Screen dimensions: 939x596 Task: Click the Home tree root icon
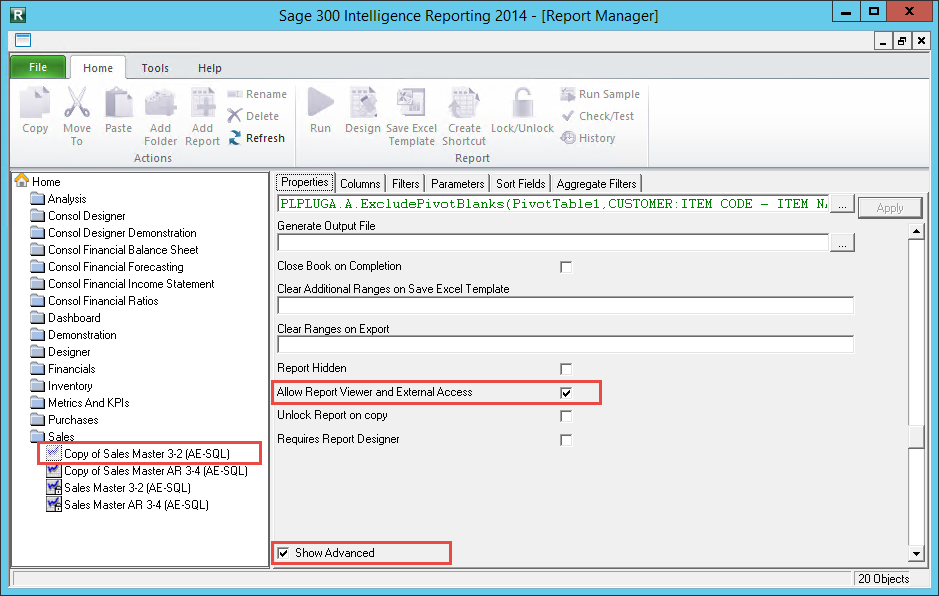click(x=22, y=180)
